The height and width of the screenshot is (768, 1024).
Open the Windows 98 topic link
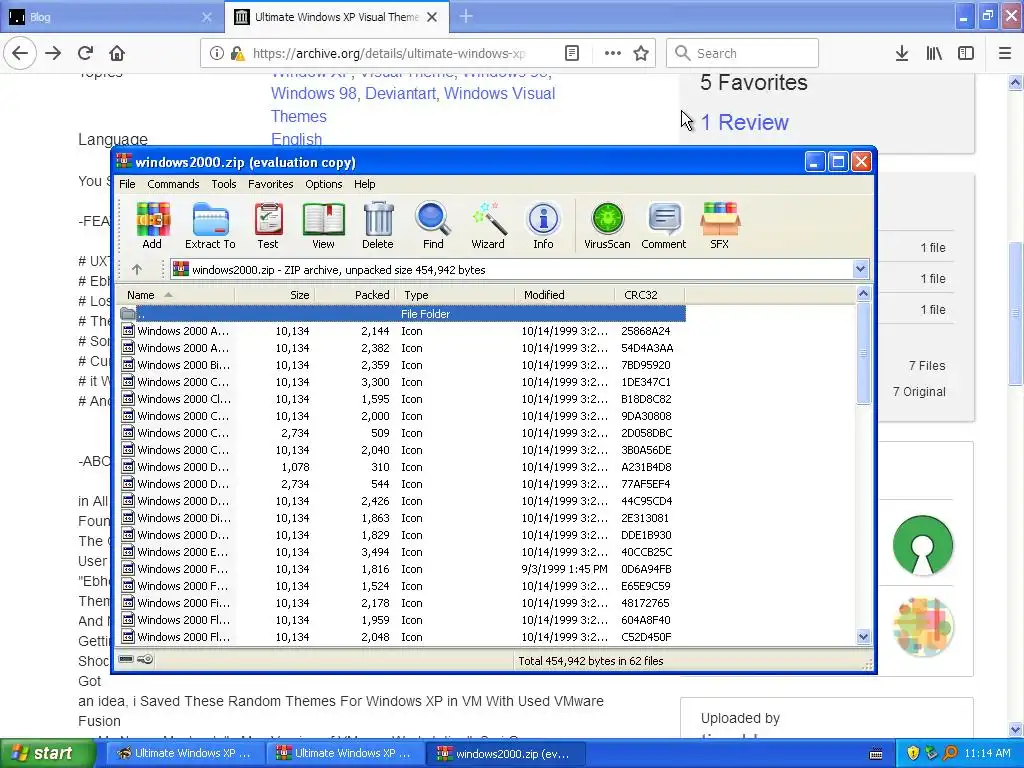coord(313,93)
